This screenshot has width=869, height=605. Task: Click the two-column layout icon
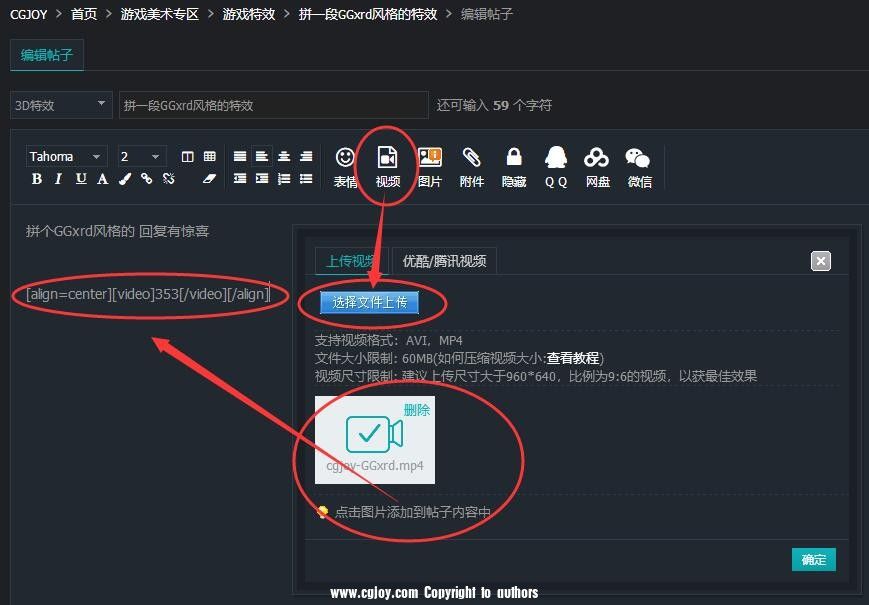tap(187, 157)
